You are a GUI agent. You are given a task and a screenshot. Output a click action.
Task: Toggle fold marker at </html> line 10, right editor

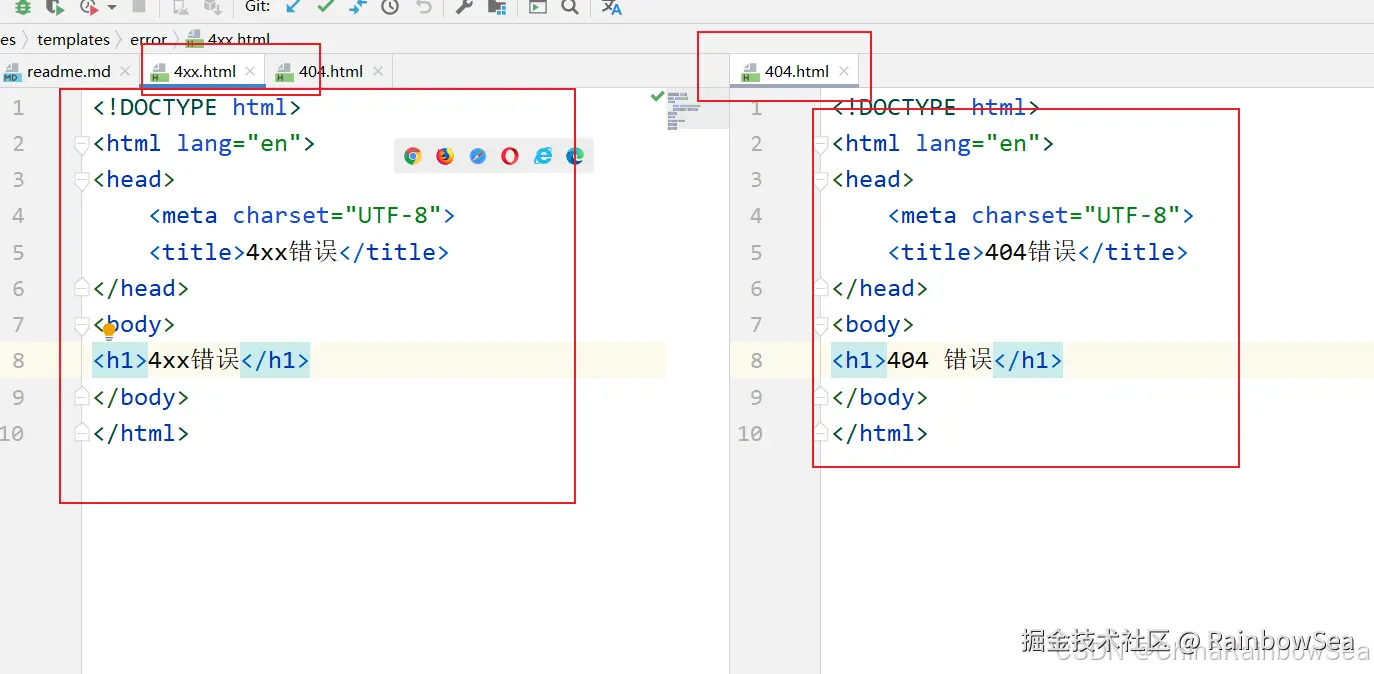point(821,433)
